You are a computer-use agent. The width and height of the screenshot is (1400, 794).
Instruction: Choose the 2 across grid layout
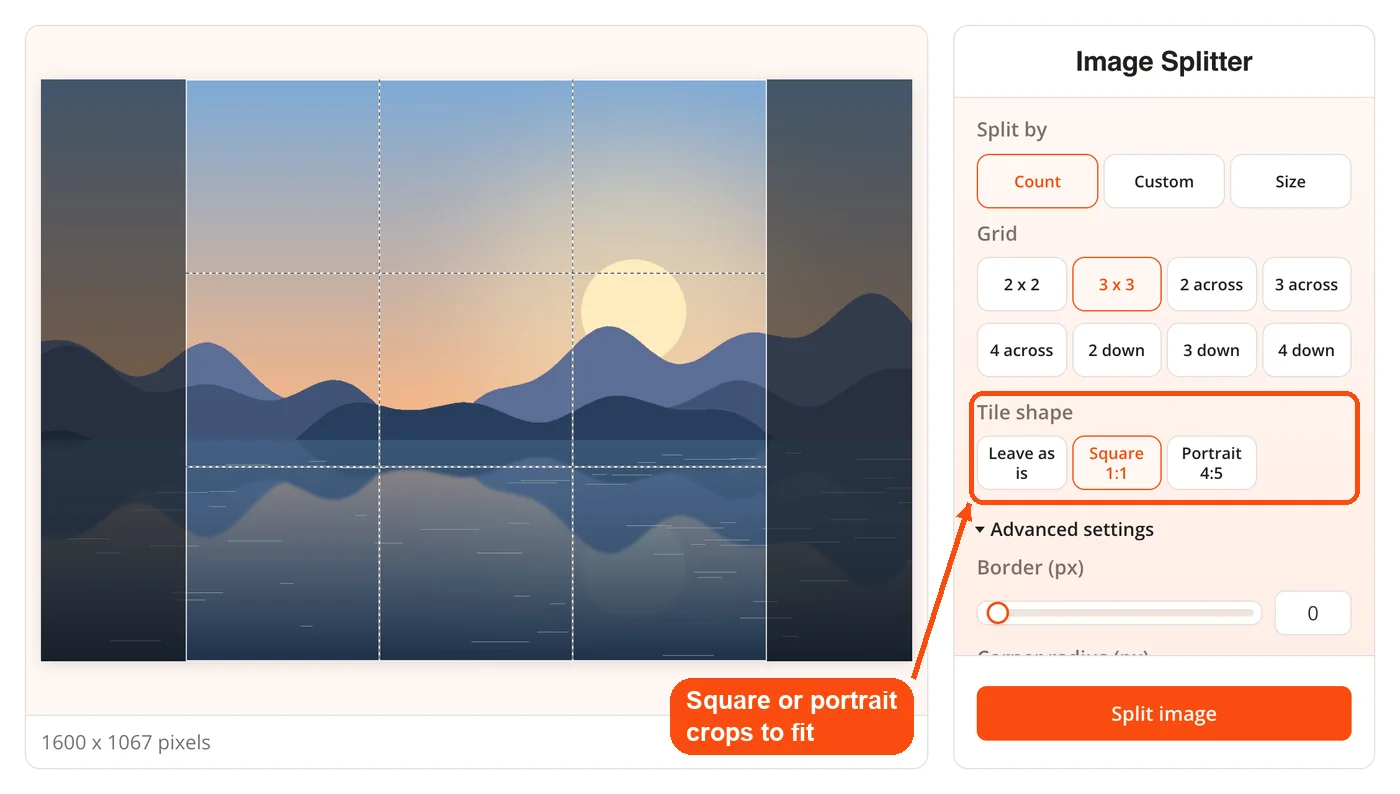tap(1211, 284)
